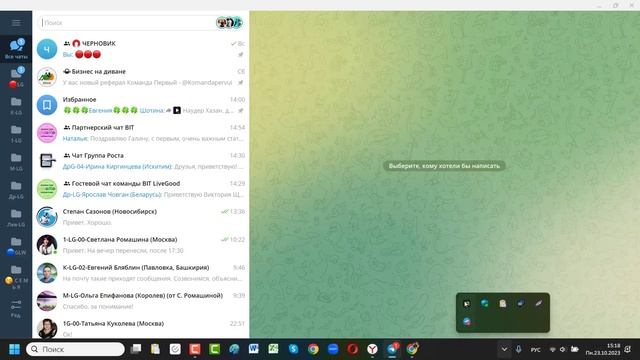Open the Wi-Fi network tray icon
The width and height of the screenshot is (640, 360).
coord(553,349)
